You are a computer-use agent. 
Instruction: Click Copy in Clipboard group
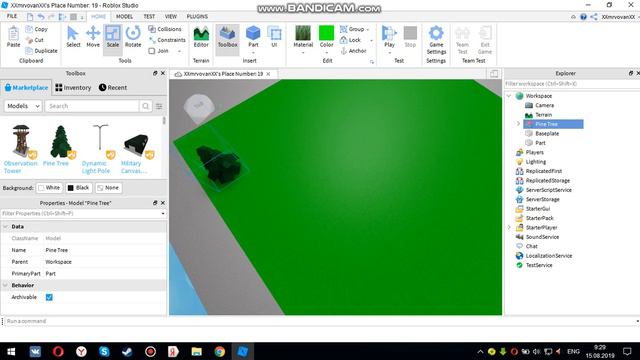point(37,29)
